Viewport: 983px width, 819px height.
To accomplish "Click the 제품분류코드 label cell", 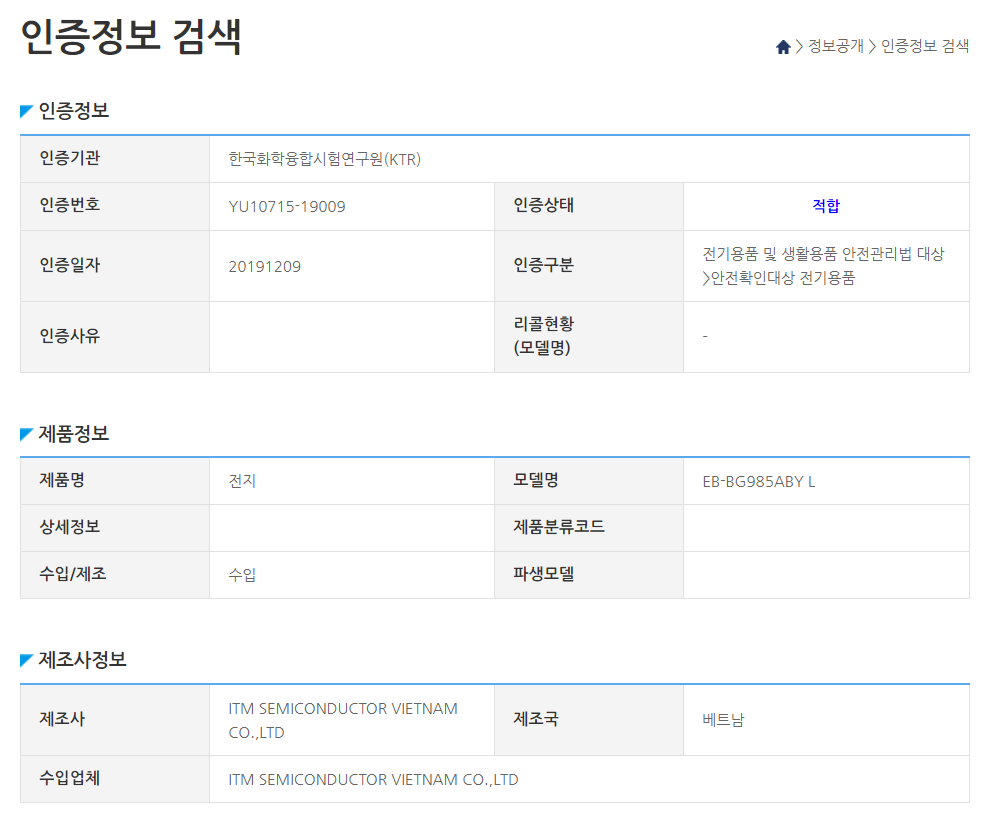I will (588, 527).
